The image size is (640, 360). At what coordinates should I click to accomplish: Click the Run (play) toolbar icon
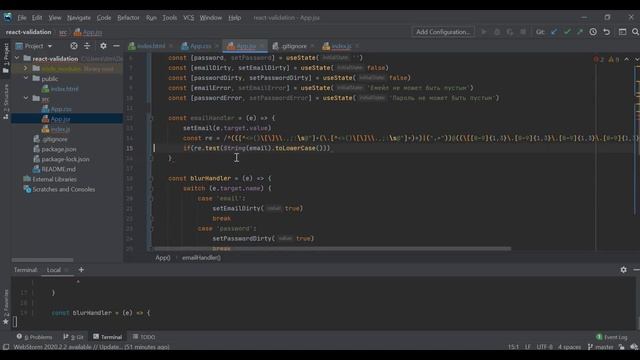click(484, 32)
